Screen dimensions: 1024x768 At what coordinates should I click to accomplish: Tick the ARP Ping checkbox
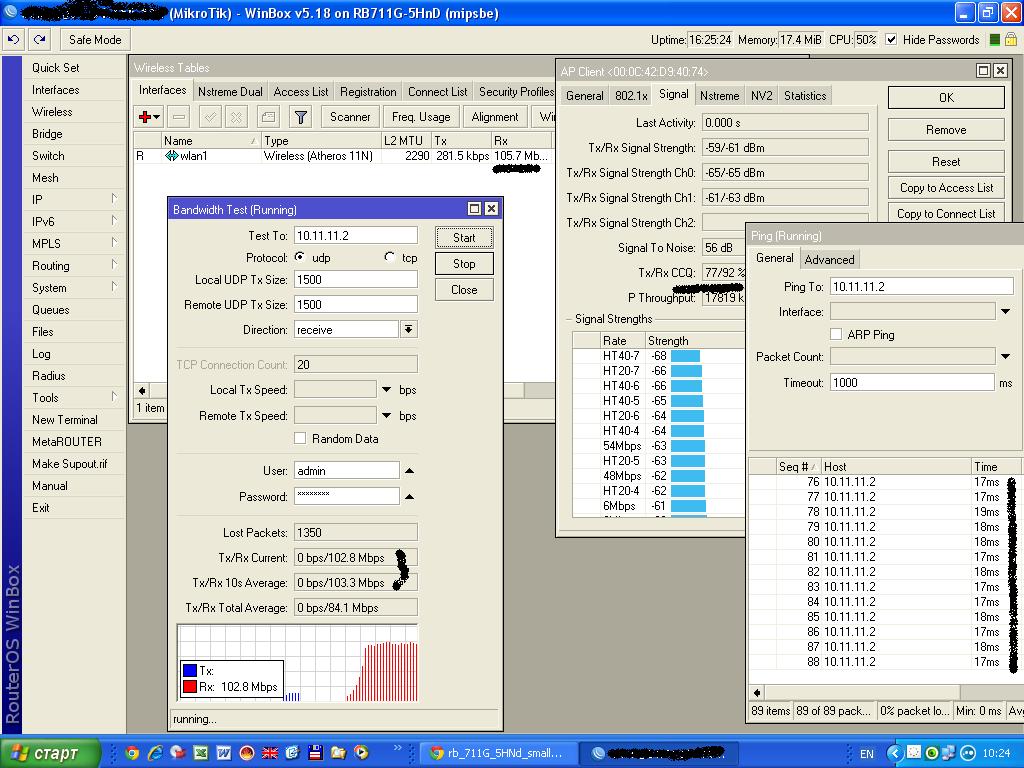tap(836, 335)
